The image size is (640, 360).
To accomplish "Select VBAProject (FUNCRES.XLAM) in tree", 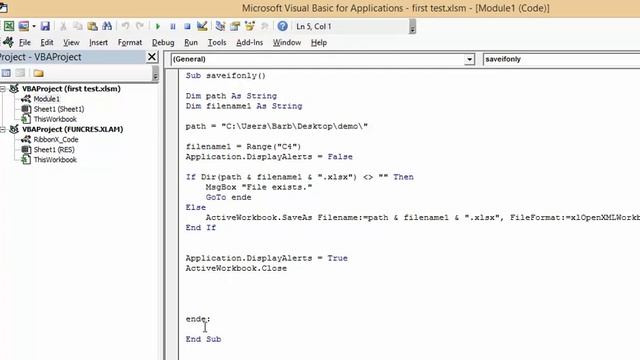I will click(72, 129).
